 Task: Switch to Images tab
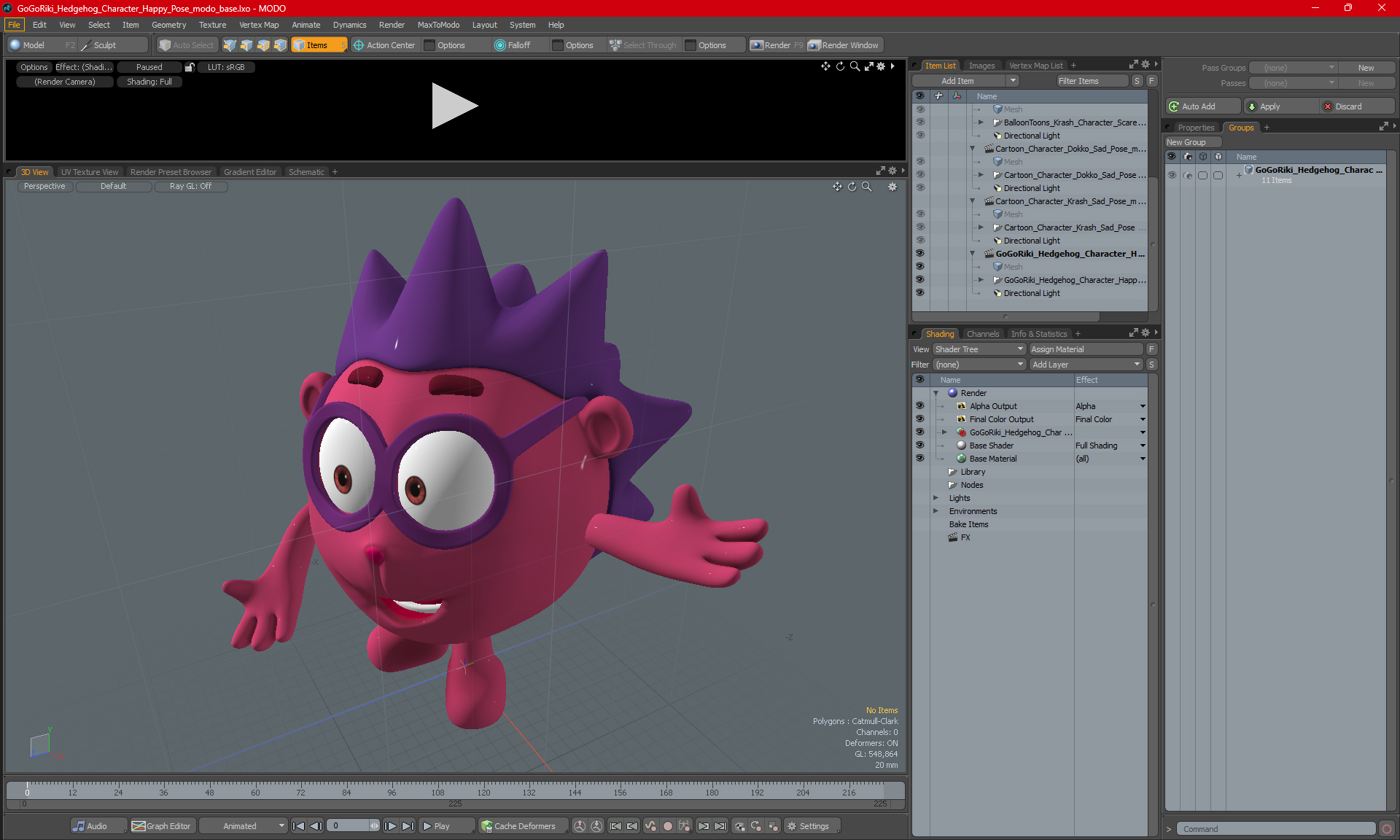(981, 66)
